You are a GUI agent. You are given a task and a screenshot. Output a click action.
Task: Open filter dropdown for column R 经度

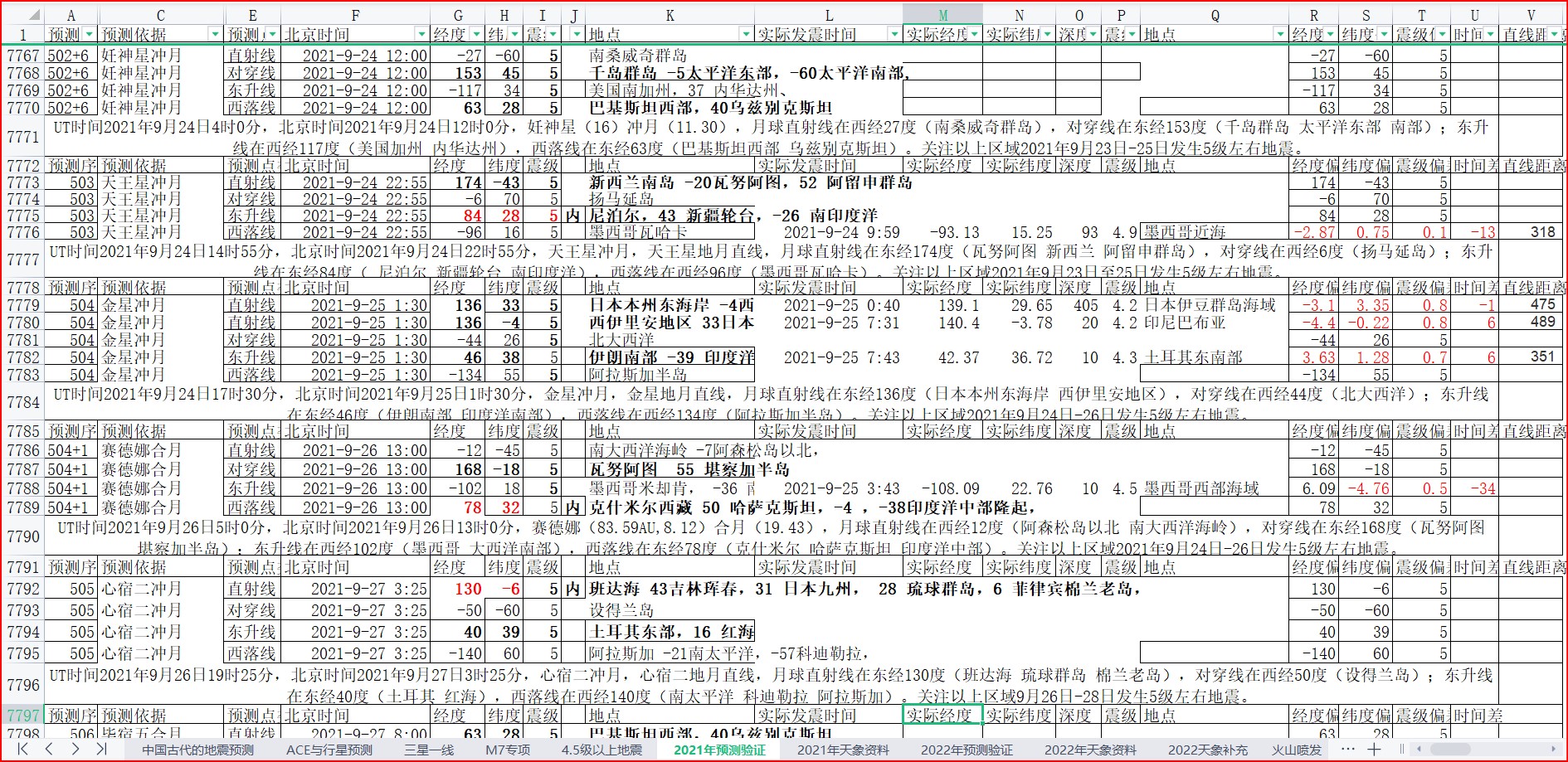pyautogui.click(x=1331, y=34)
